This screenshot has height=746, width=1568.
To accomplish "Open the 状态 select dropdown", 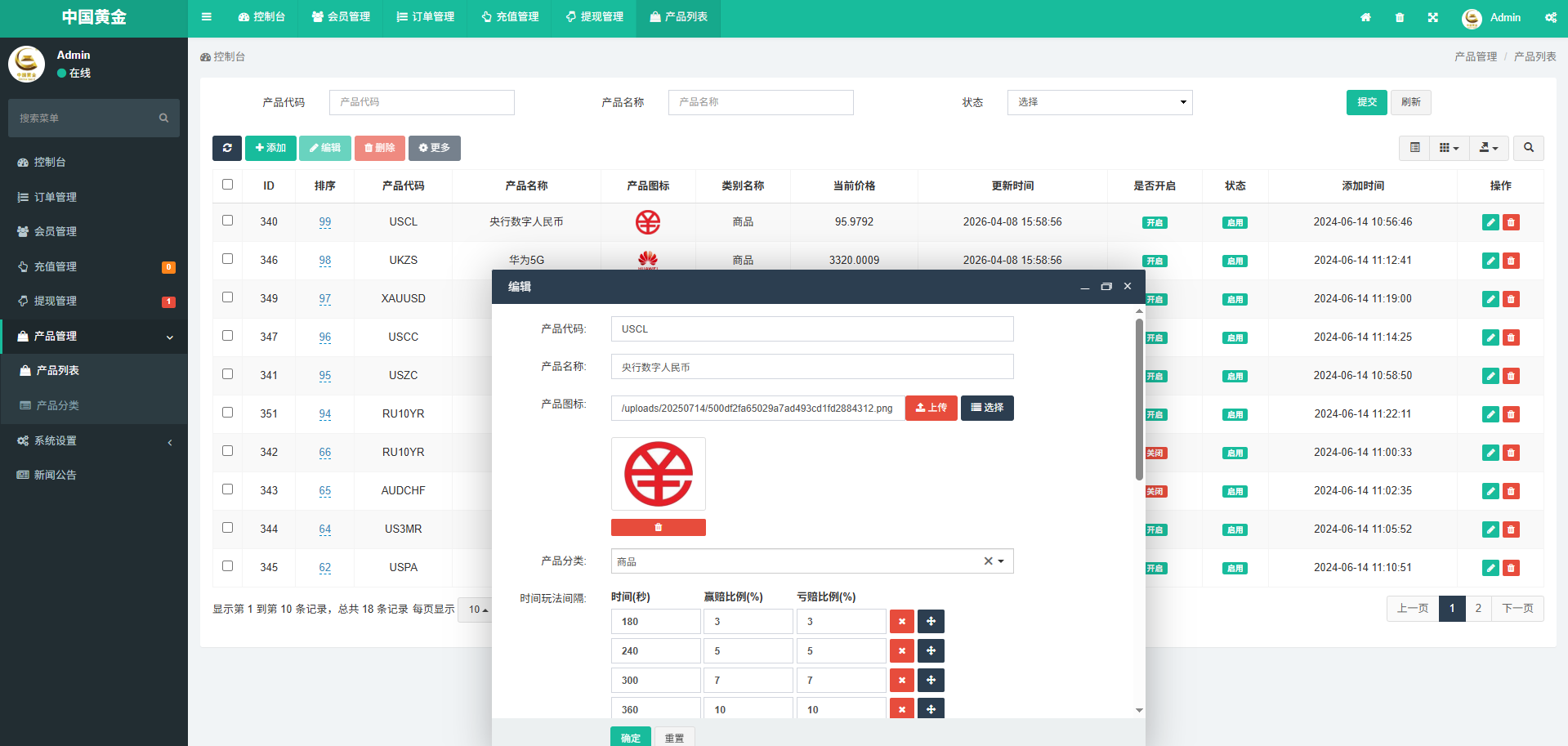I will 1099,102.
